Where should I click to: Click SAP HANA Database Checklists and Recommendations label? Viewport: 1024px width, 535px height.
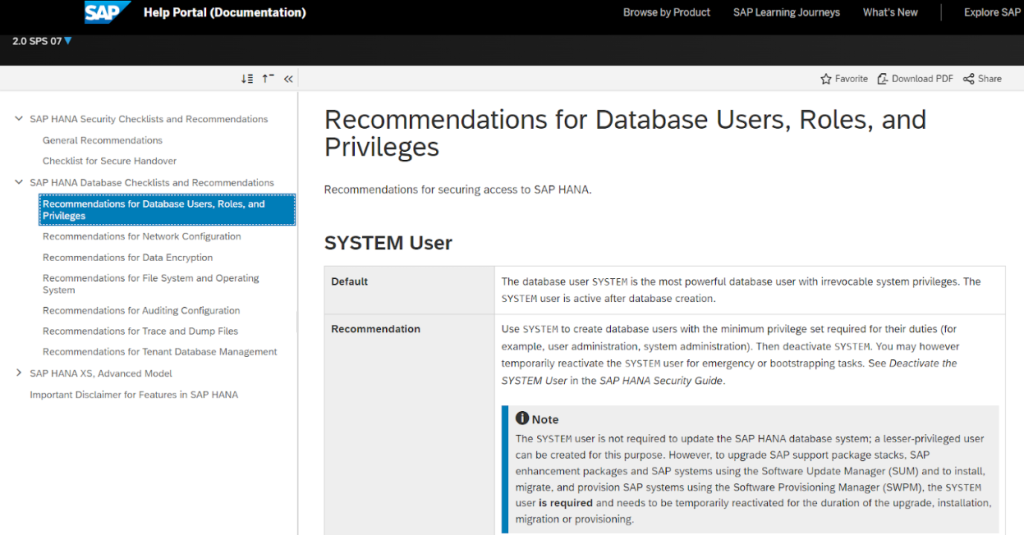tap(152, 182)
